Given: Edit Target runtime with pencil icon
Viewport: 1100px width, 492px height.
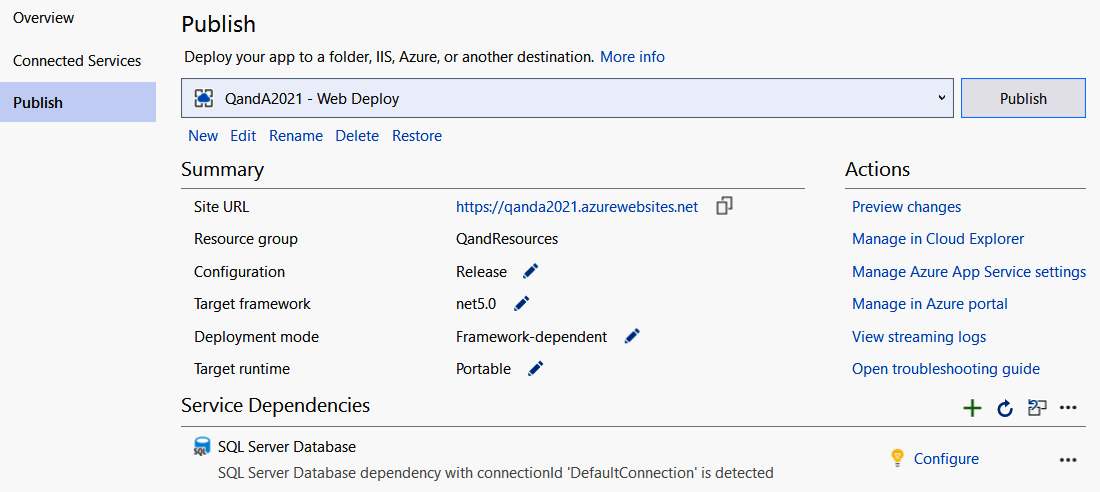Looking at the screenshot, I should click(535, 368).
